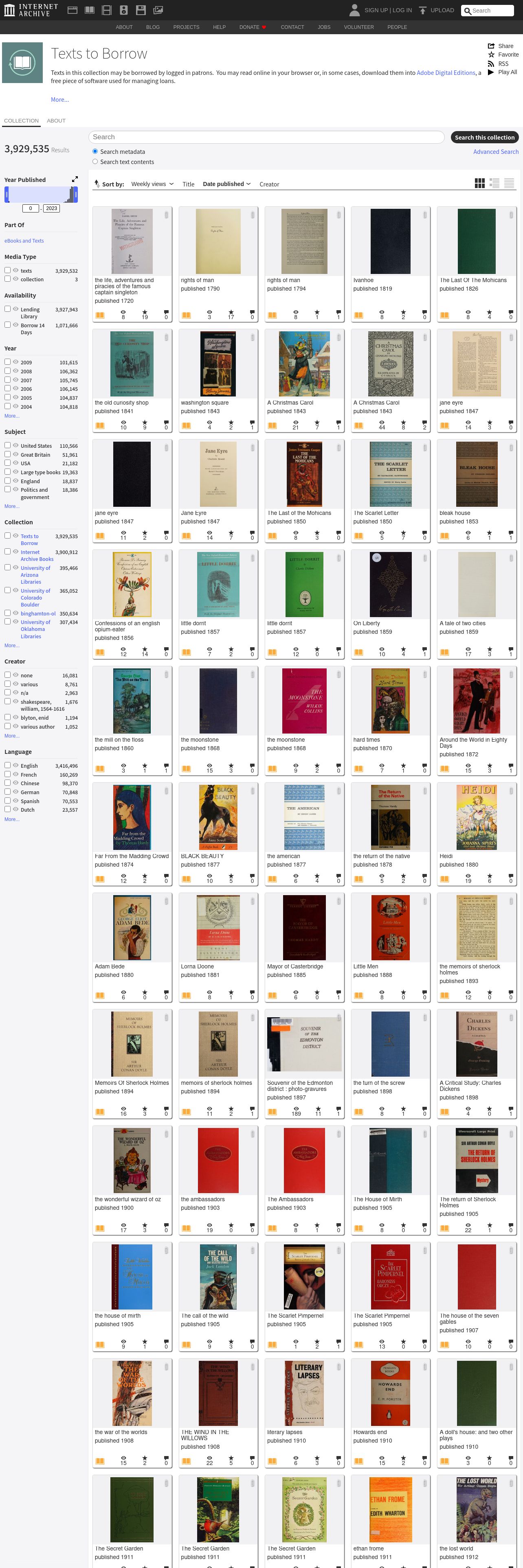Click borrow icon on Ivanhoe card
Screen dimensions: 523x1568
358,315
